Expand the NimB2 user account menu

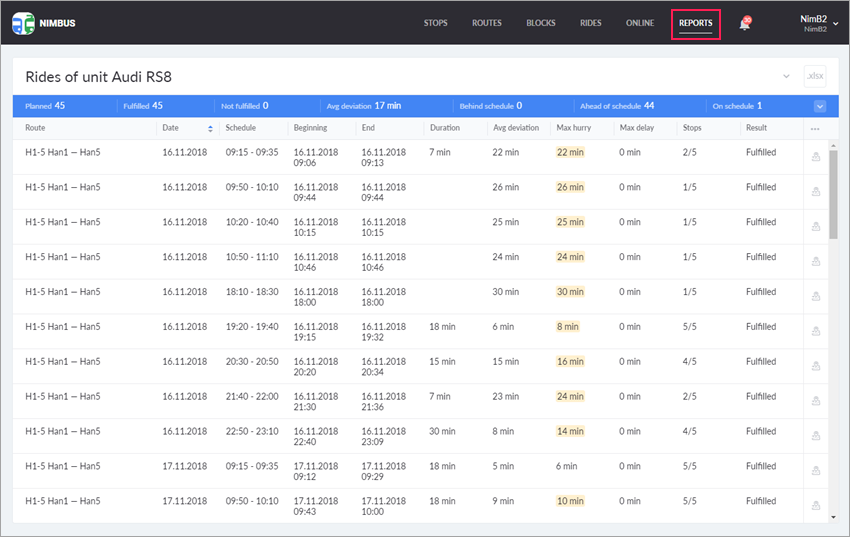tap(835, 24)
